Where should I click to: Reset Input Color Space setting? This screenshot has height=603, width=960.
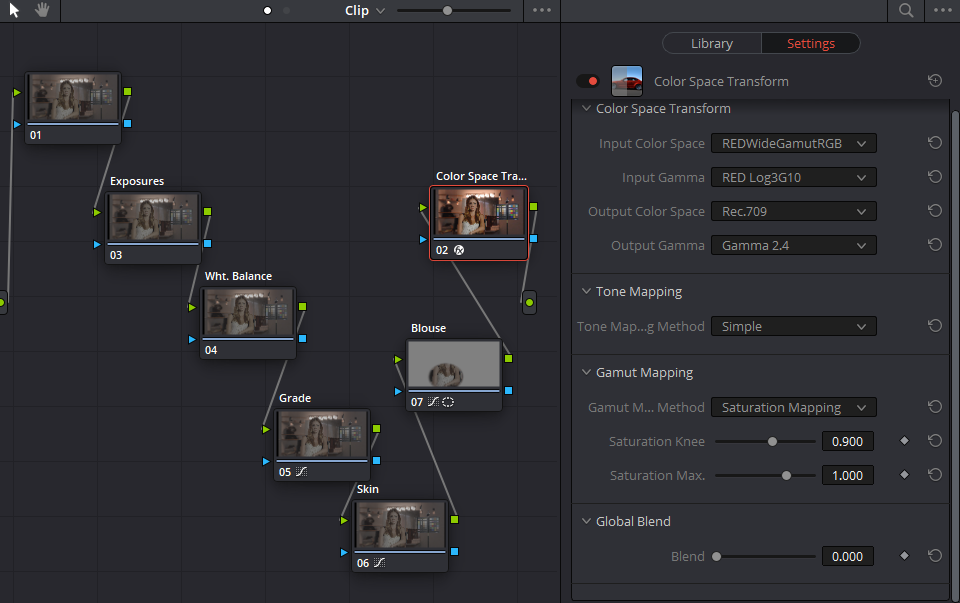pos(935,143)
